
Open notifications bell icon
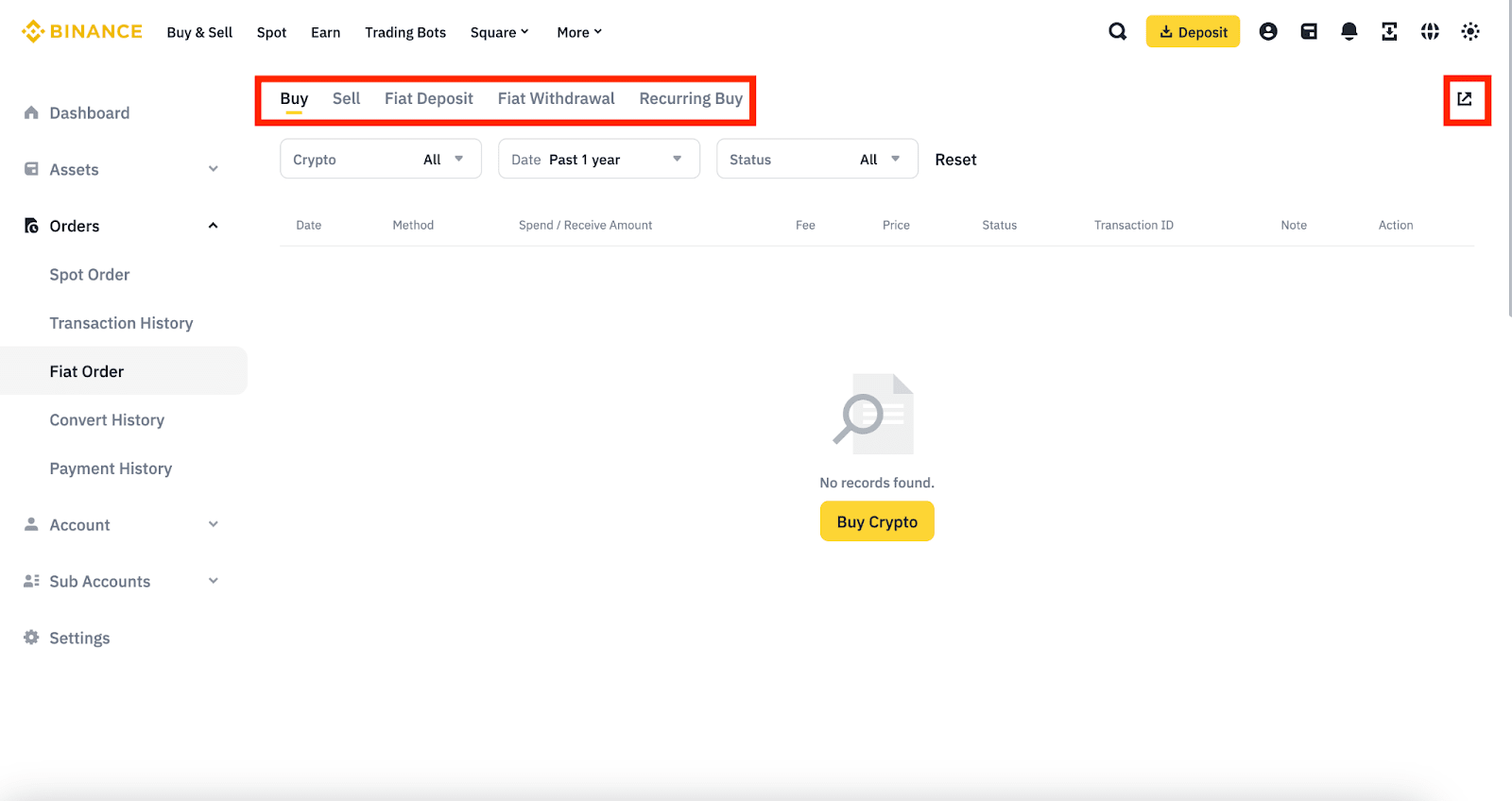click(1349, 31)
